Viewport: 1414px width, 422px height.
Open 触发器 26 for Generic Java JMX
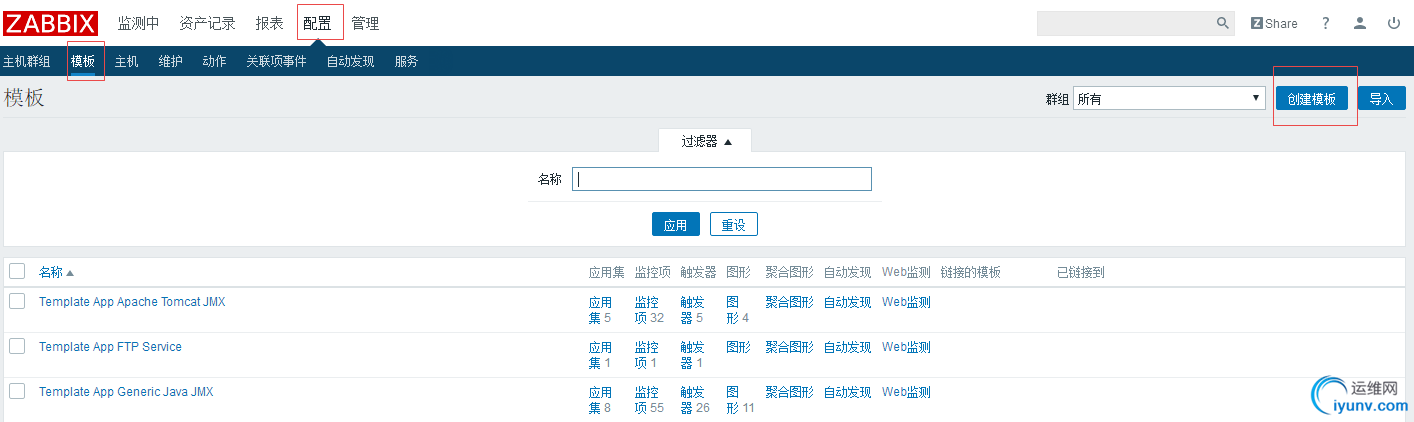[x=695, y=400]
